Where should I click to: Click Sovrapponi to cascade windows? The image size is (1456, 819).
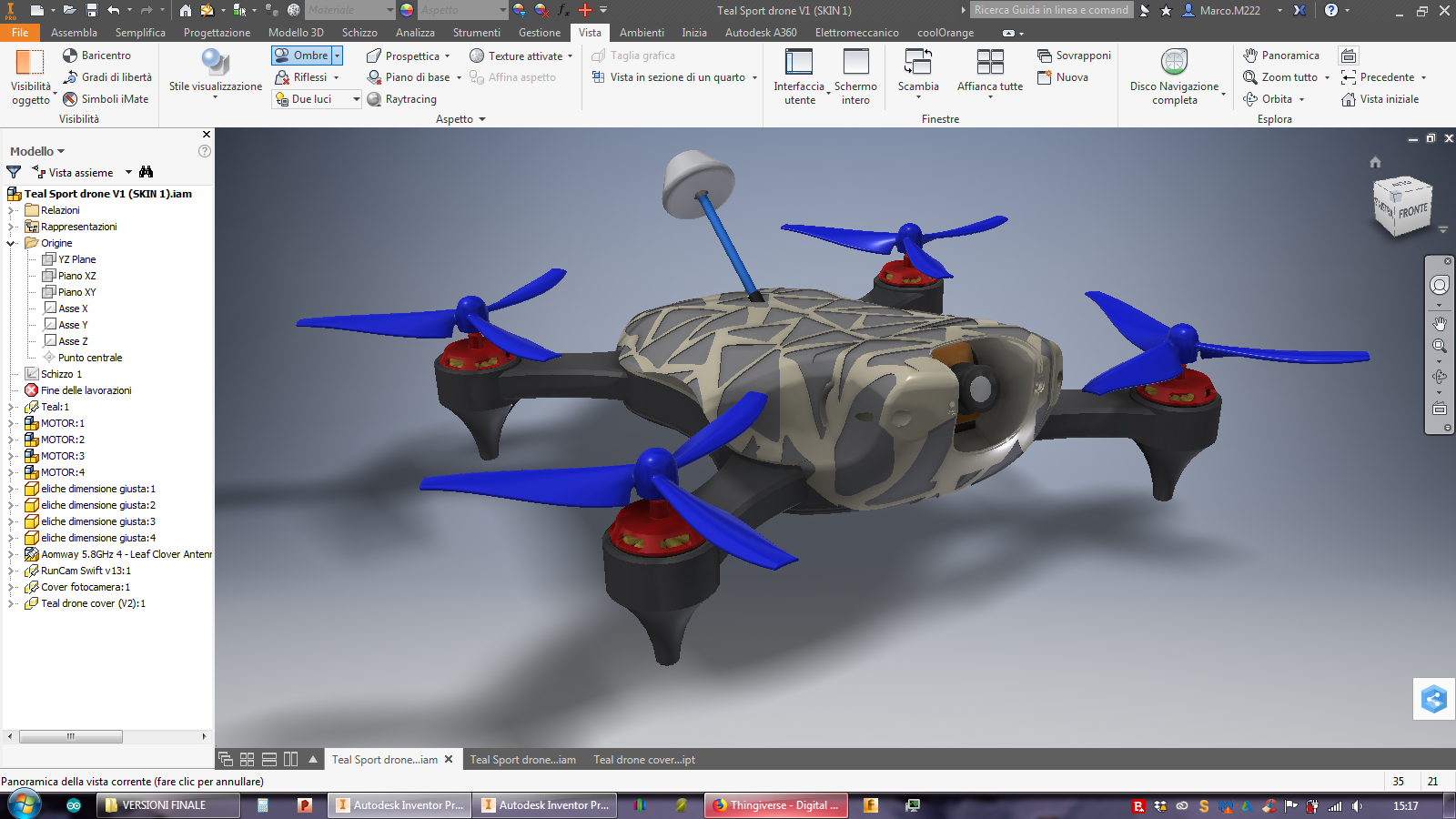1074,56
